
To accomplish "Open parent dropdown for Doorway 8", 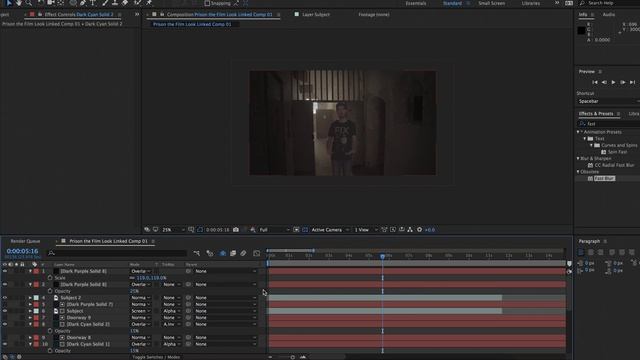I will [x=225, y=338].
